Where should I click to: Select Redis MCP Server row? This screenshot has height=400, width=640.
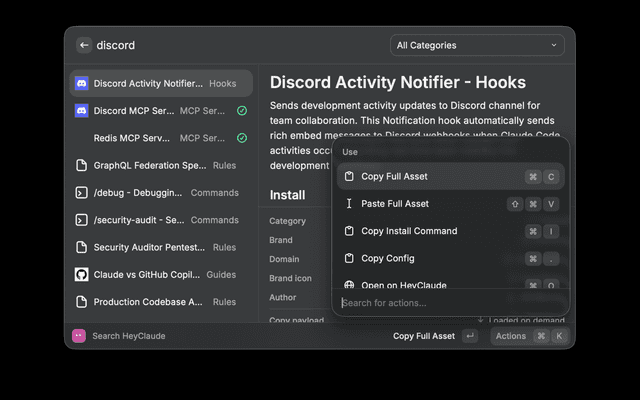(161, 138)
